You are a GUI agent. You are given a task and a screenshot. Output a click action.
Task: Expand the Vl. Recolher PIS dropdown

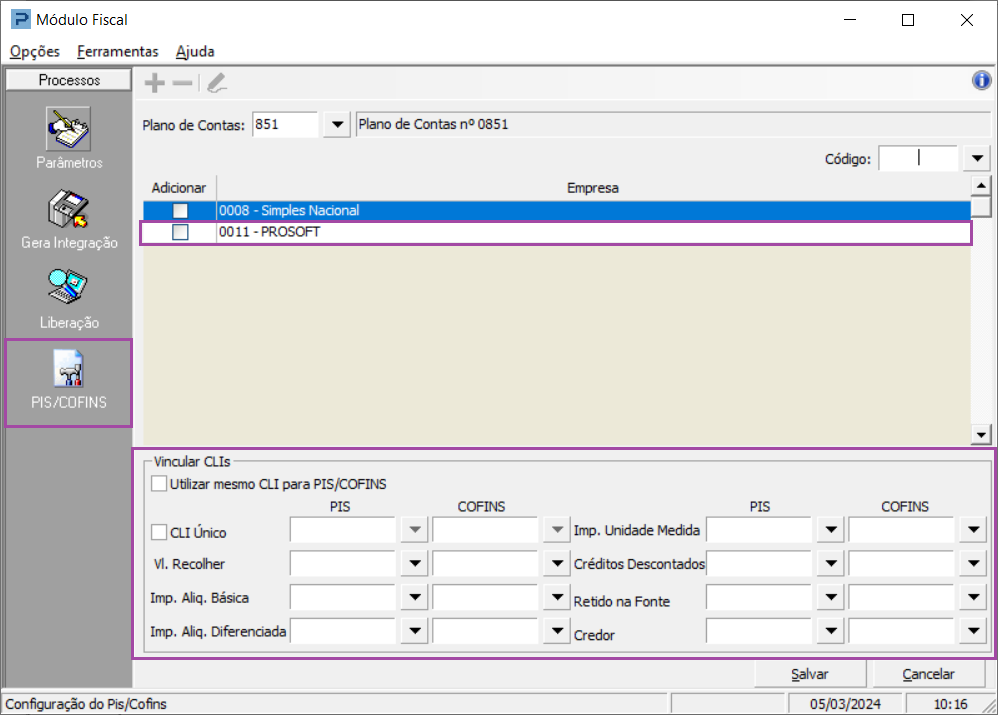pos(415,563)
